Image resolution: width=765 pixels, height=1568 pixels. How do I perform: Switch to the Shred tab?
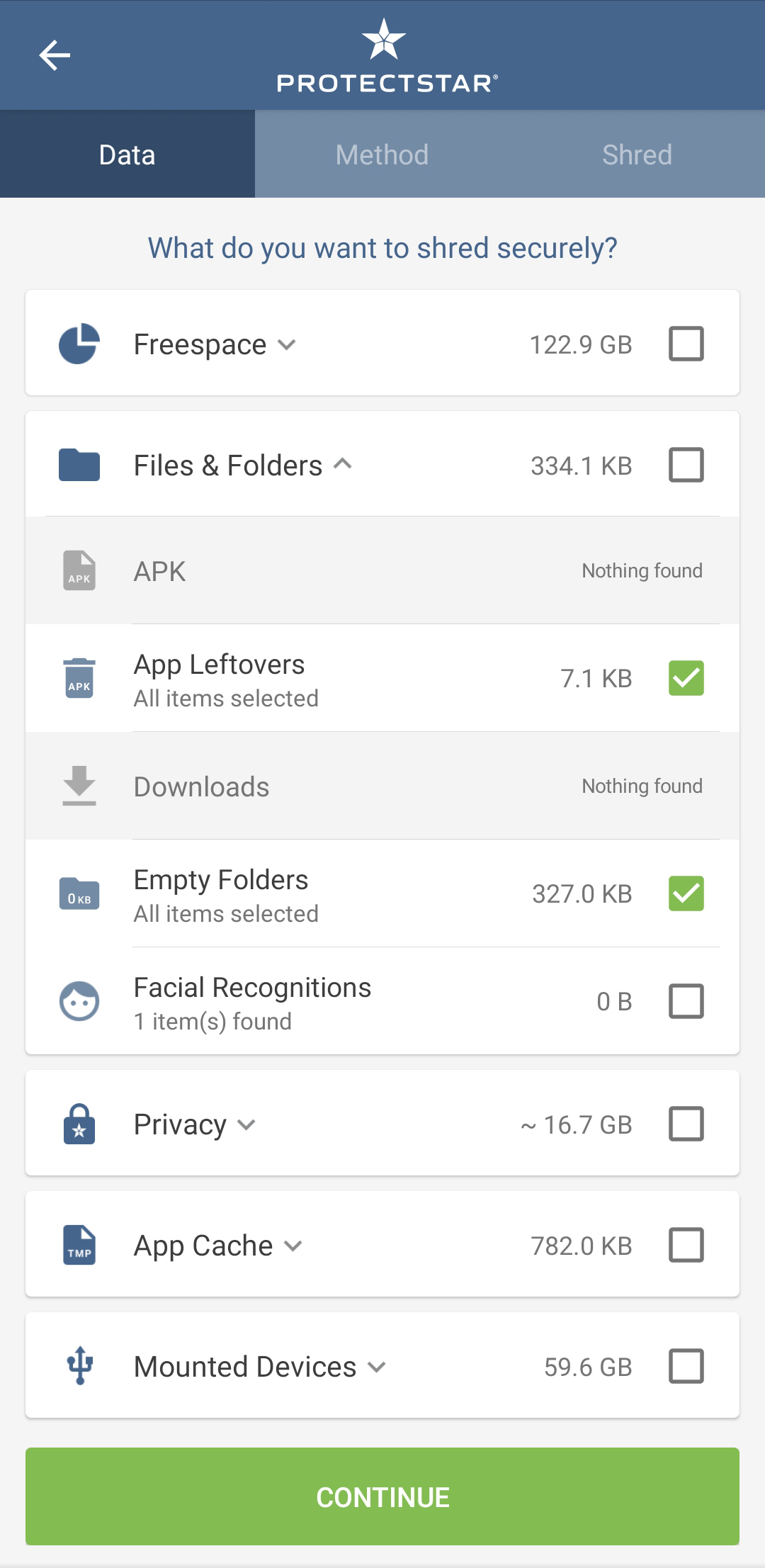coord(637,154)
